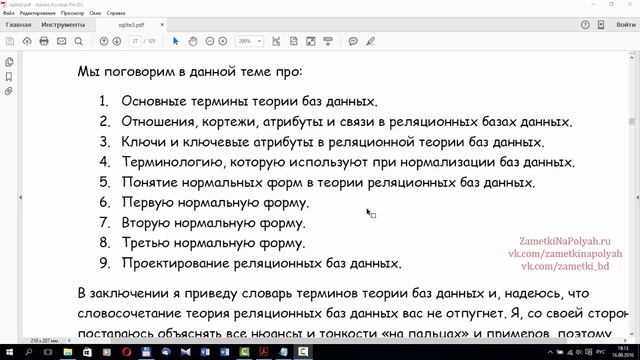
Task: Open Visual Studio taskbar icon
Action: point(185,352)
